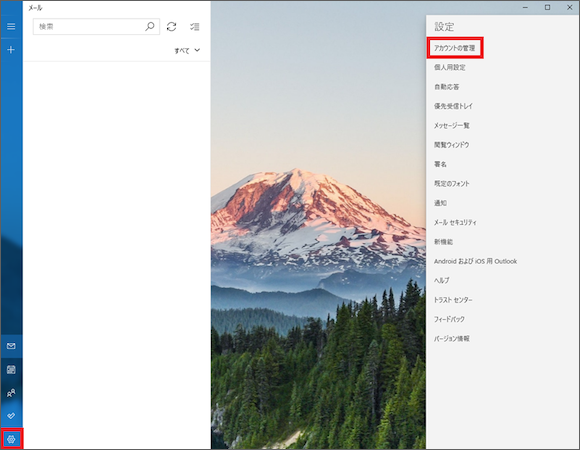Open アカウントの管理 in settings
The width and height of the screenshot is (580, 450).
click(x=455, y=48)
